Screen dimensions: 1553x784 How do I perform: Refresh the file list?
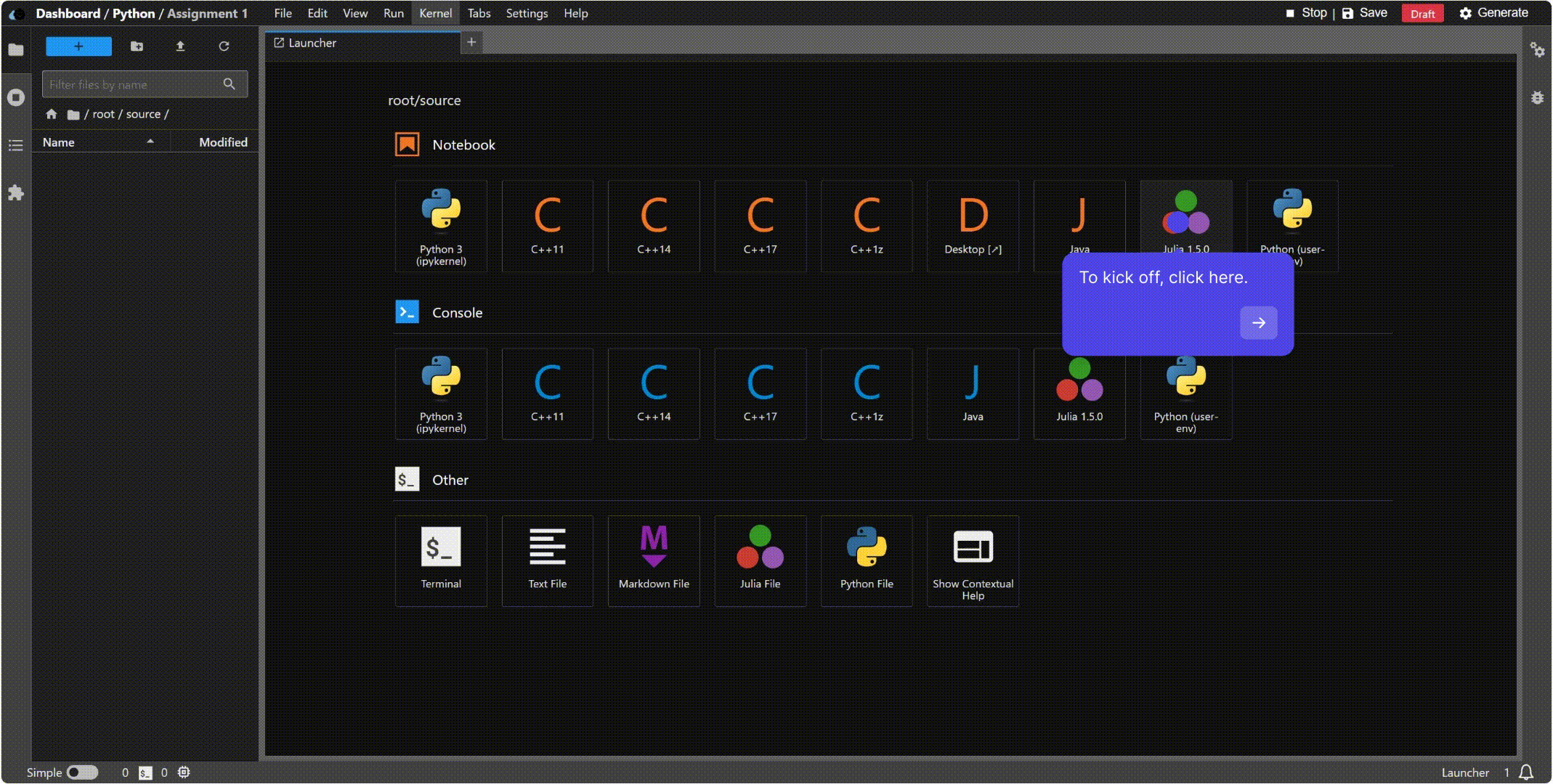click(x=224, y=46)
